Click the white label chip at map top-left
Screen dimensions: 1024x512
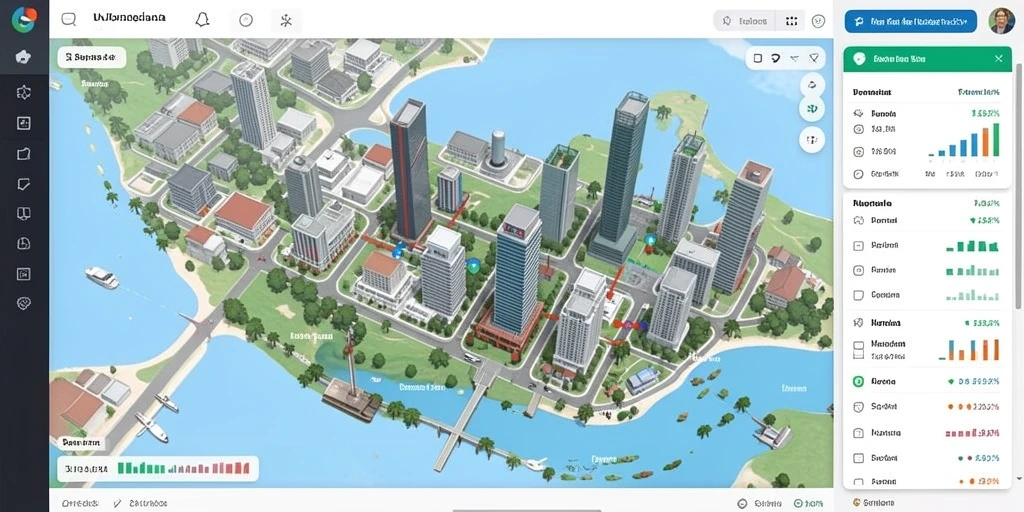(x=91, y=57)
